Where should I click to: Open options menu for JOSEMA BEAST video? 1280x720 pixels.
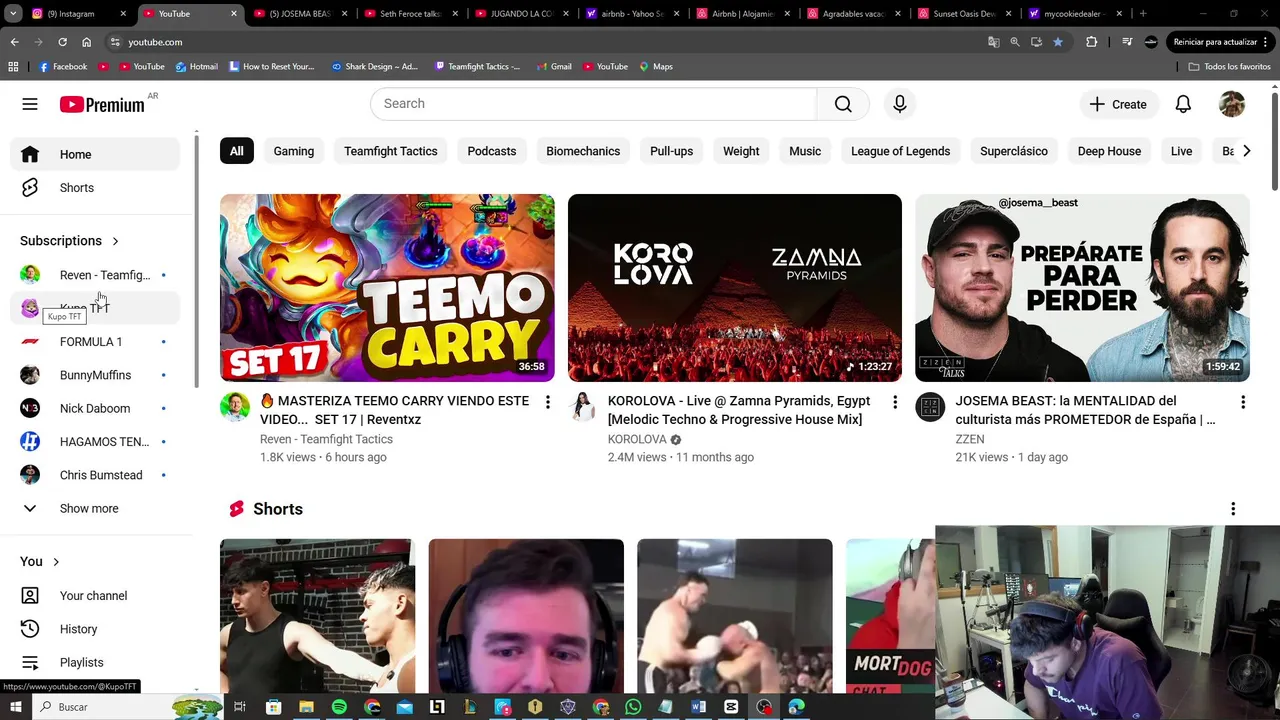tap(1242, 402)
